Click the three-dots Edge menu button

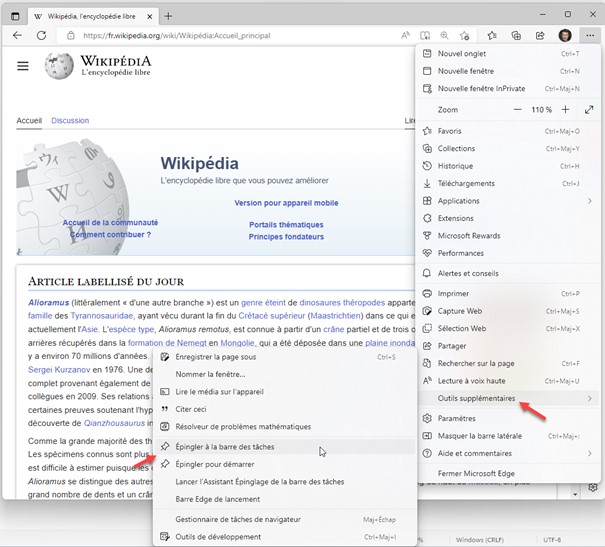pos(588,35)
